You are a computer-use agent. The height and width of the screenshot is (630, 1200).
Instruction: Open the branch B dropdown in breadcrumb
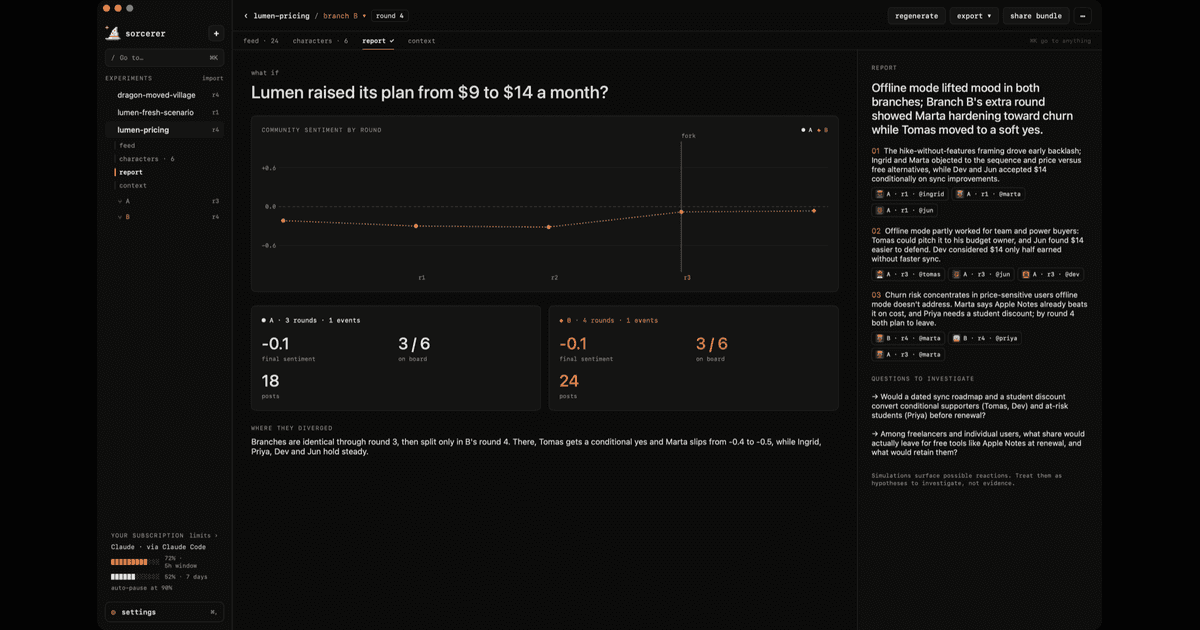tap(345, 16)
